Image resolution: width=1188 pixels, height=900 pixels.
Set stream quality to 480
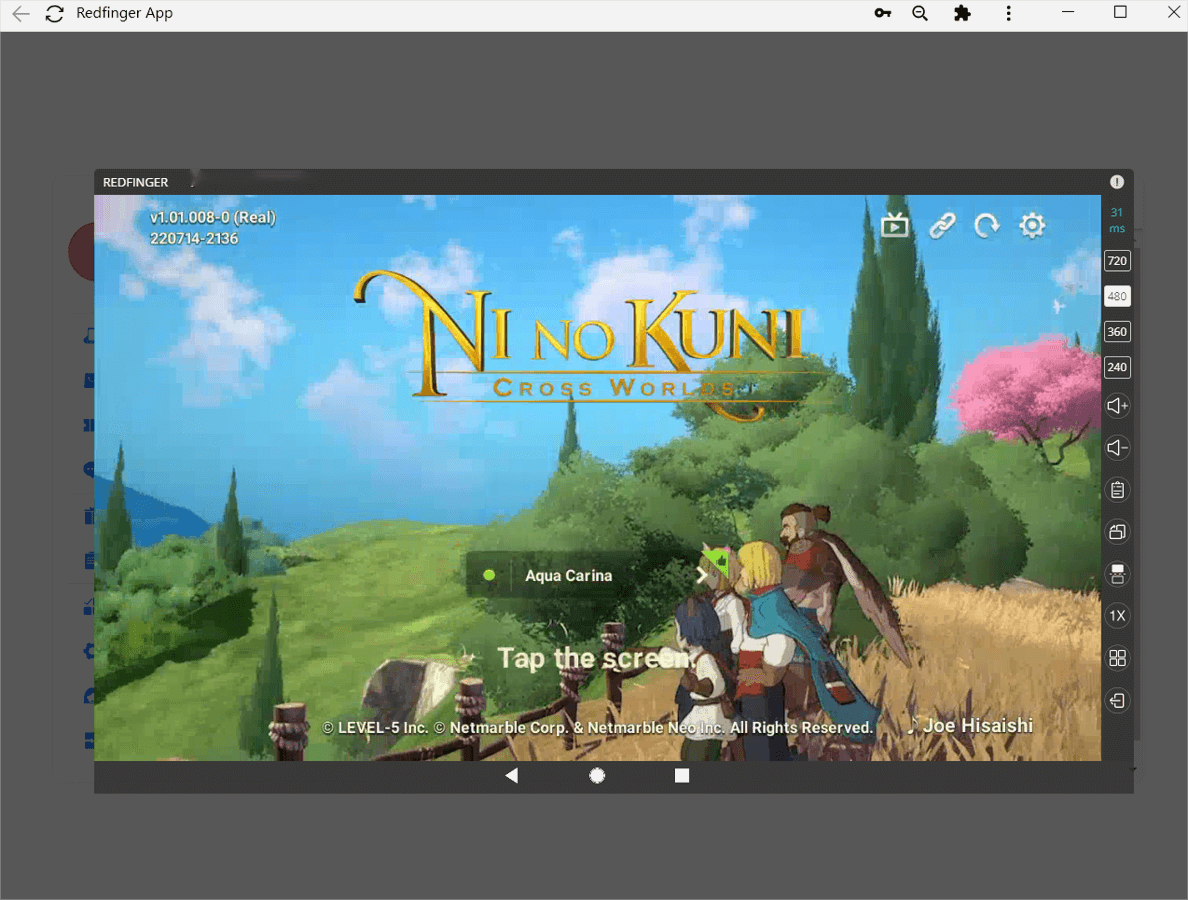coord(1117,296)
